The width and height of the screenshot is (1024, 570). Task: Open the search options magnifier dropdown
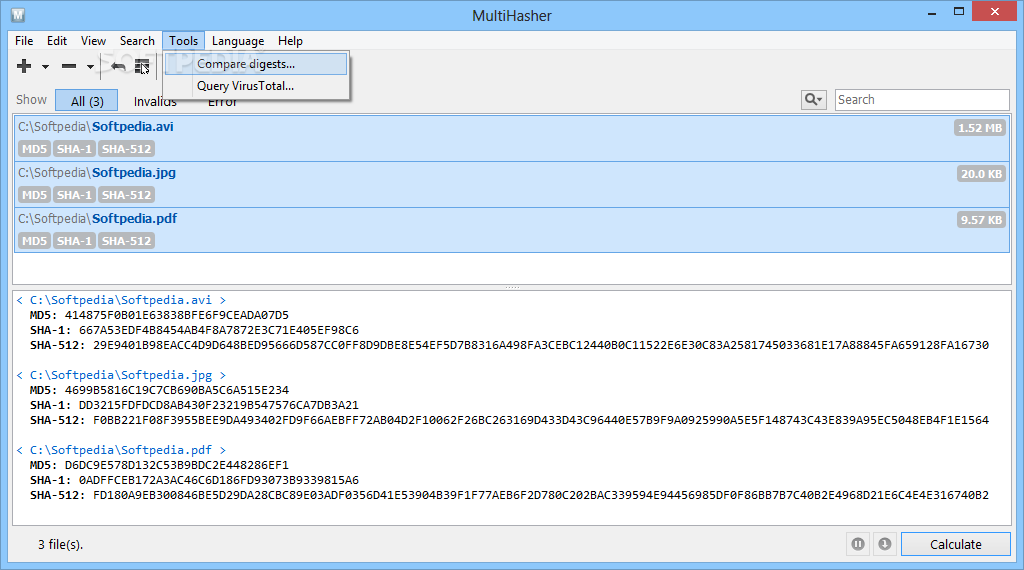pyautogui.click(x=814, y=99)
